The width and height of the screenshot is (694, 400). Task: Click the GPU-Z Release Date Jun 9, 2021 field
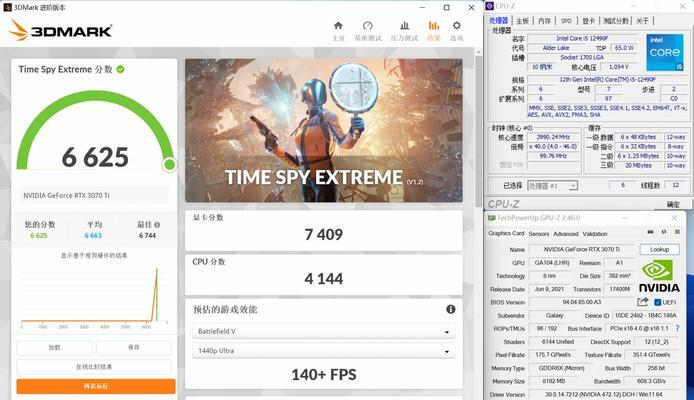click(549, 289)
